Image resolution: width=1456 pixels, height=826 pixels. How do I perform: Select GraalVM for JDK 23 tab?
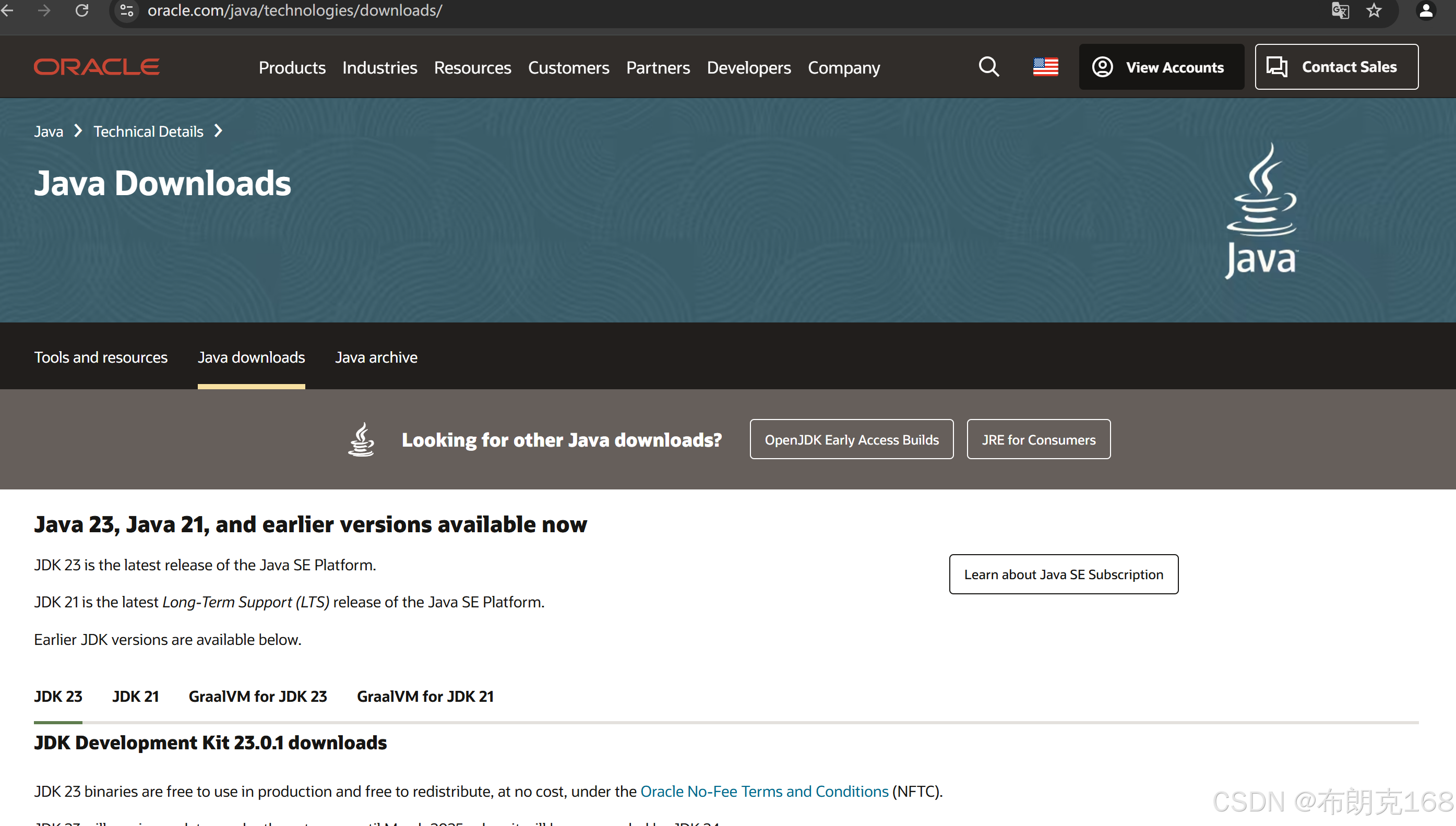point(257,696)
